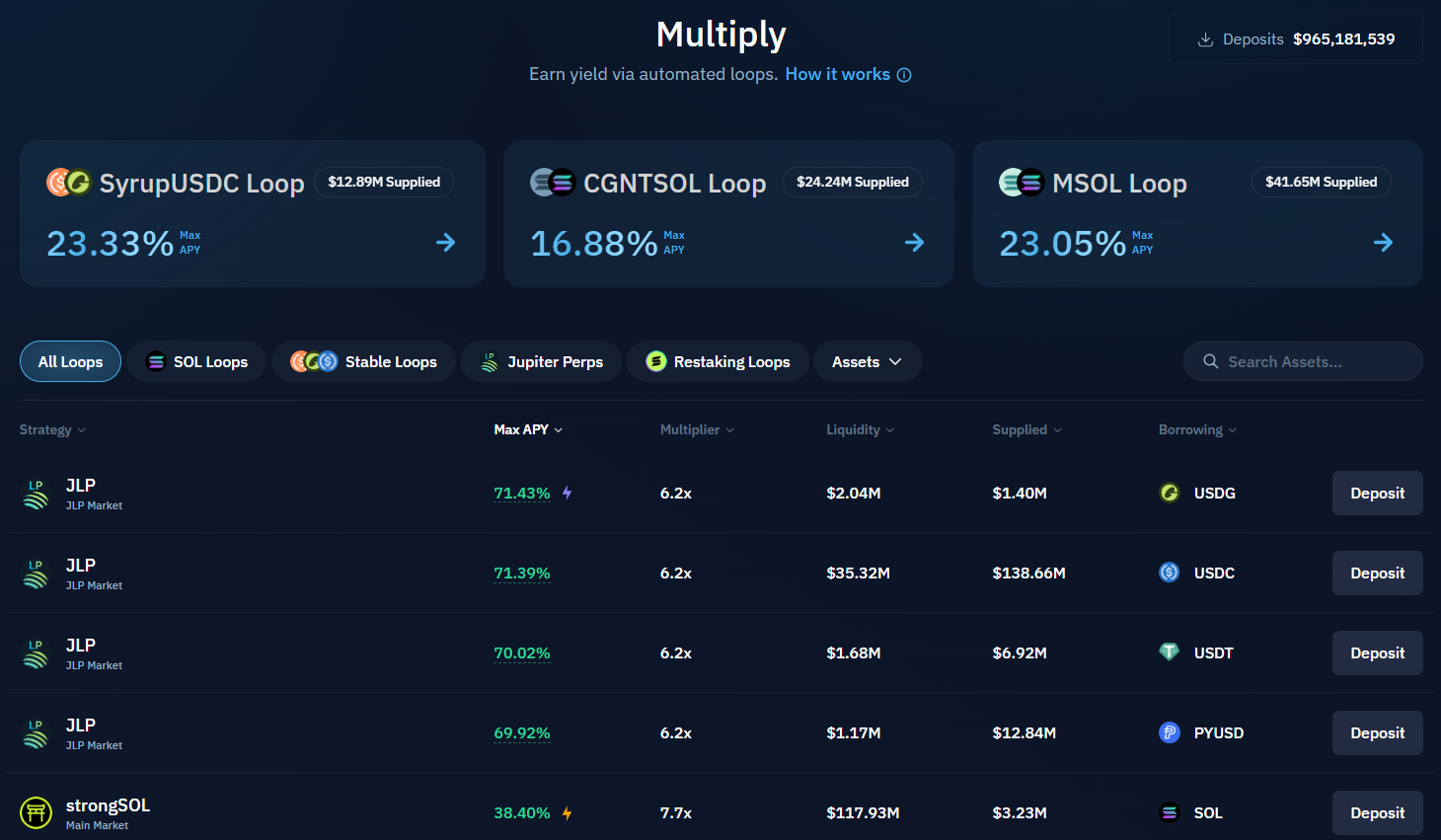Deposit into JLP borrowing USDT

(1378, 653)
